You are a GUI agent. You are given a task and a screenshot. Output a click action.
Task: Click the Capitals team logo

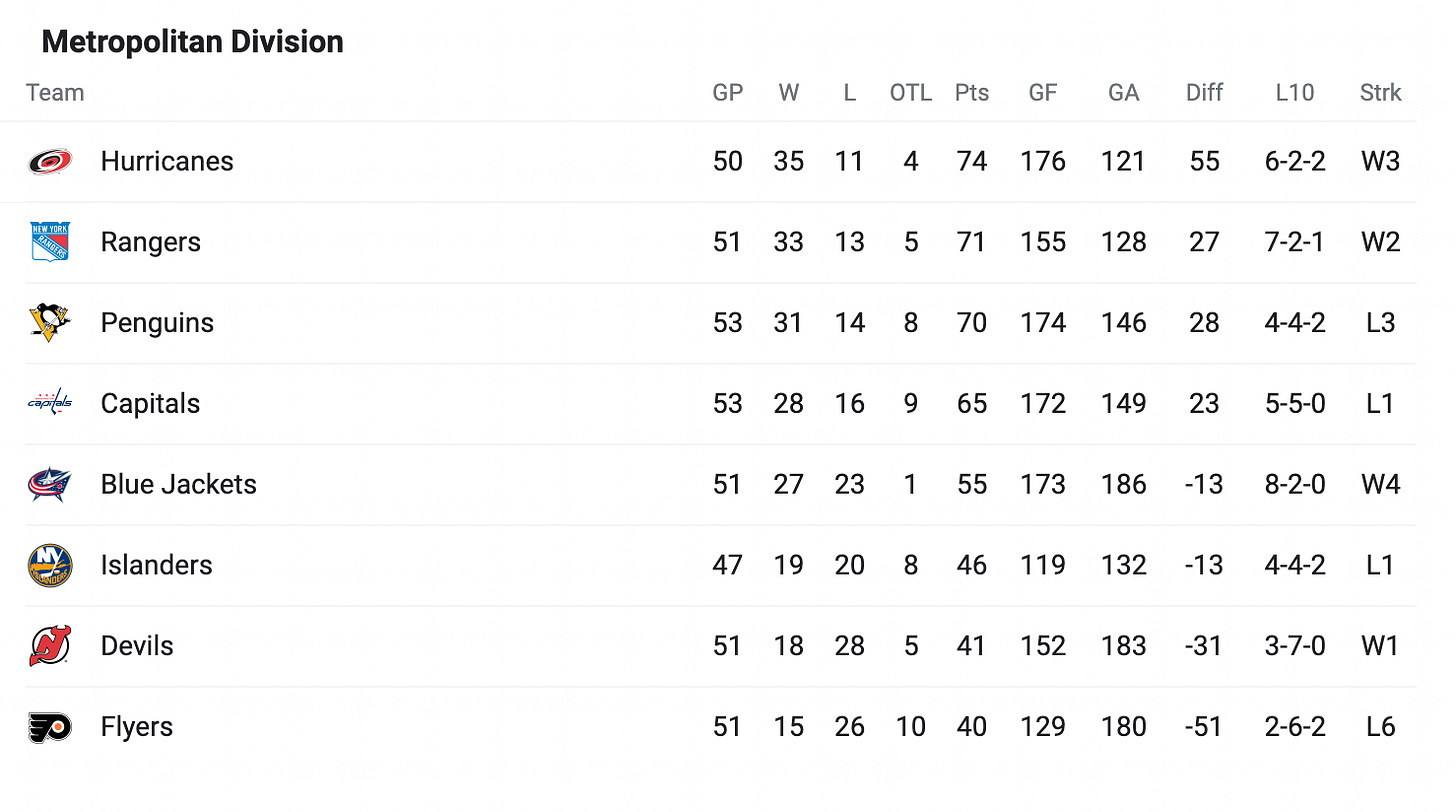point(49,403)
